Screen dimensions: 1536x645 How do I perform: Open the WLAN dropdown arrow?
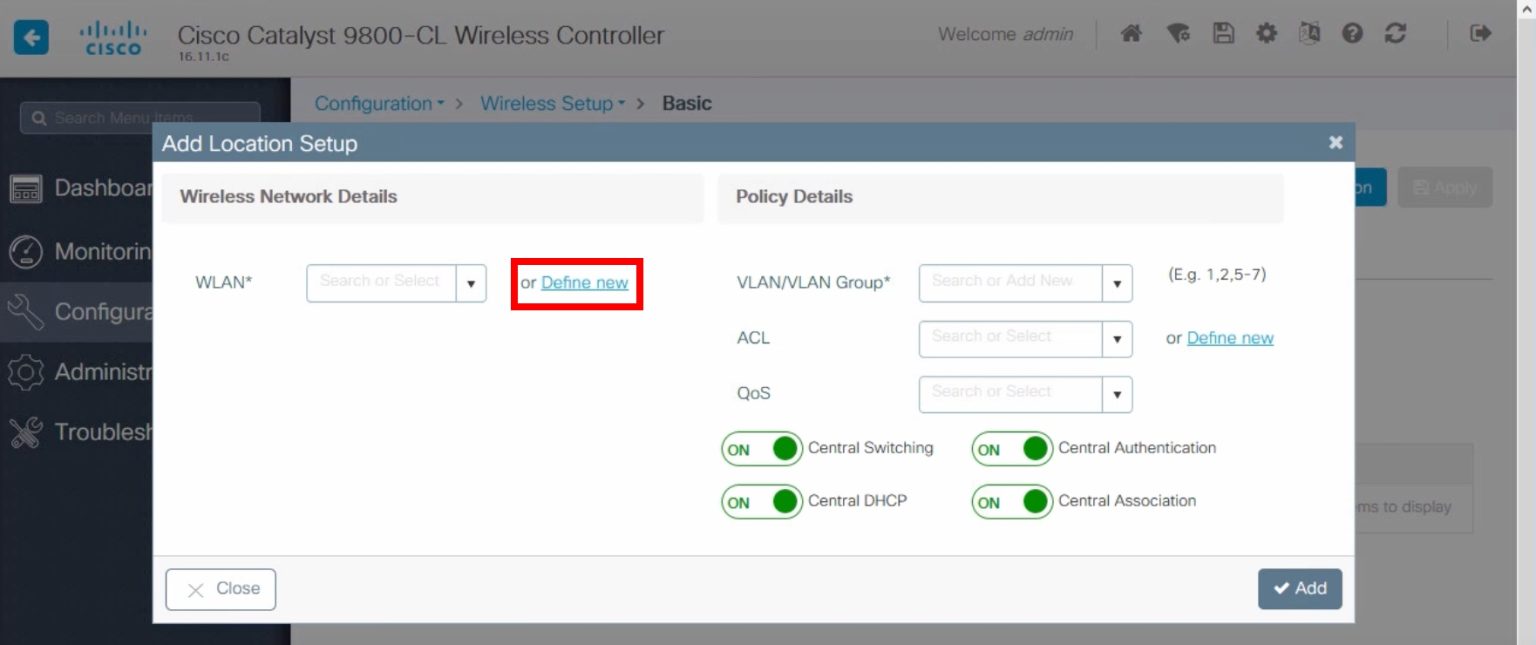471,283
